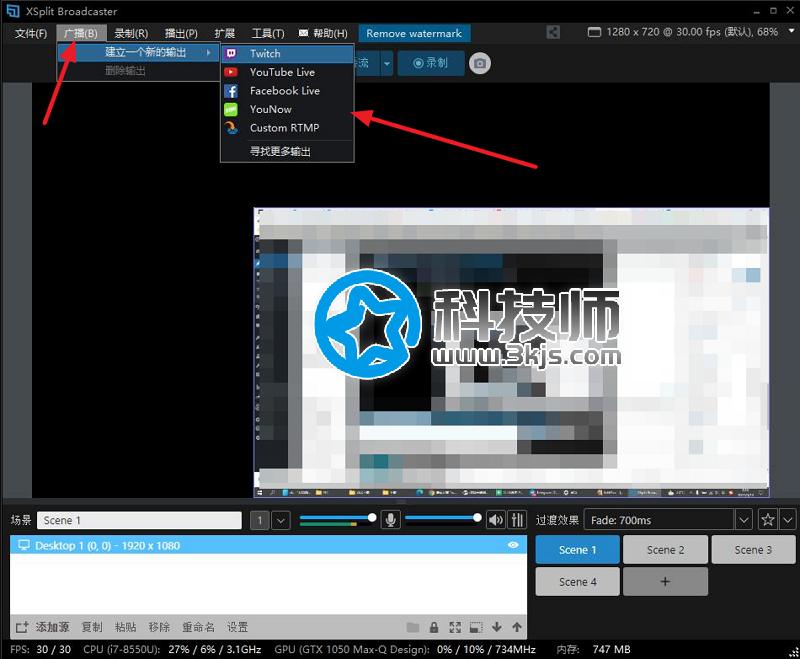The image size is (800, 659).
Task: Toggle visibility eye of Desktop 1 source
Action: pos(513,545)
